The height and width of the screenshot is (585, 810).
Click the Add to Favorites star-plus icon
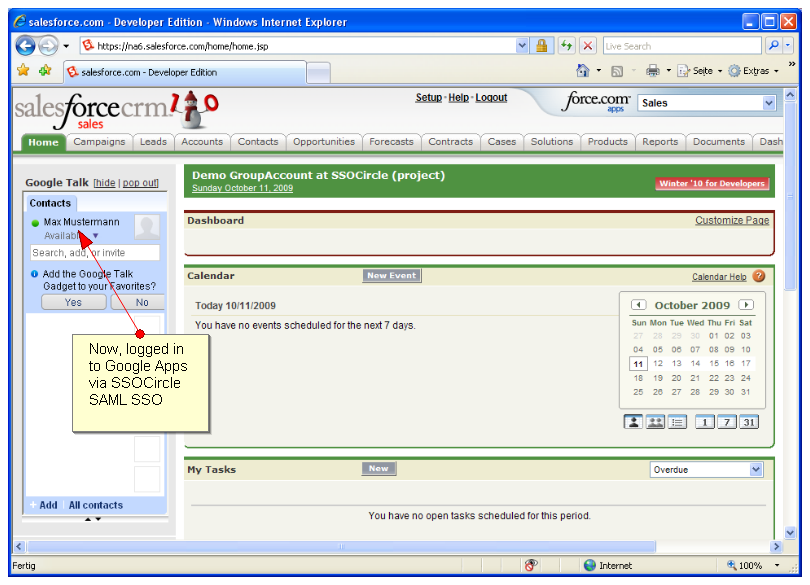pos(45,70)
